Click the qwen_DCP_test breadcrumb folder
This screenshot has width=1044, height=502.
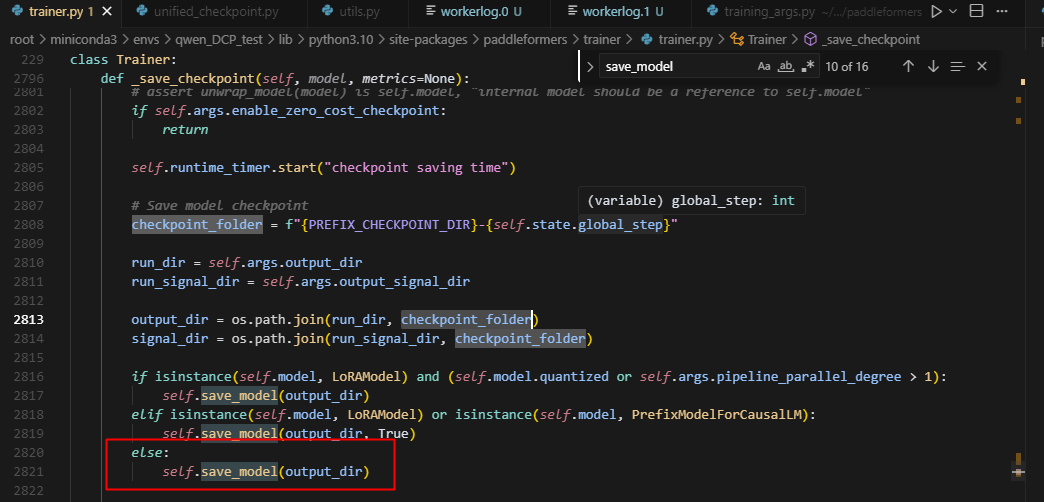[212, 39]
